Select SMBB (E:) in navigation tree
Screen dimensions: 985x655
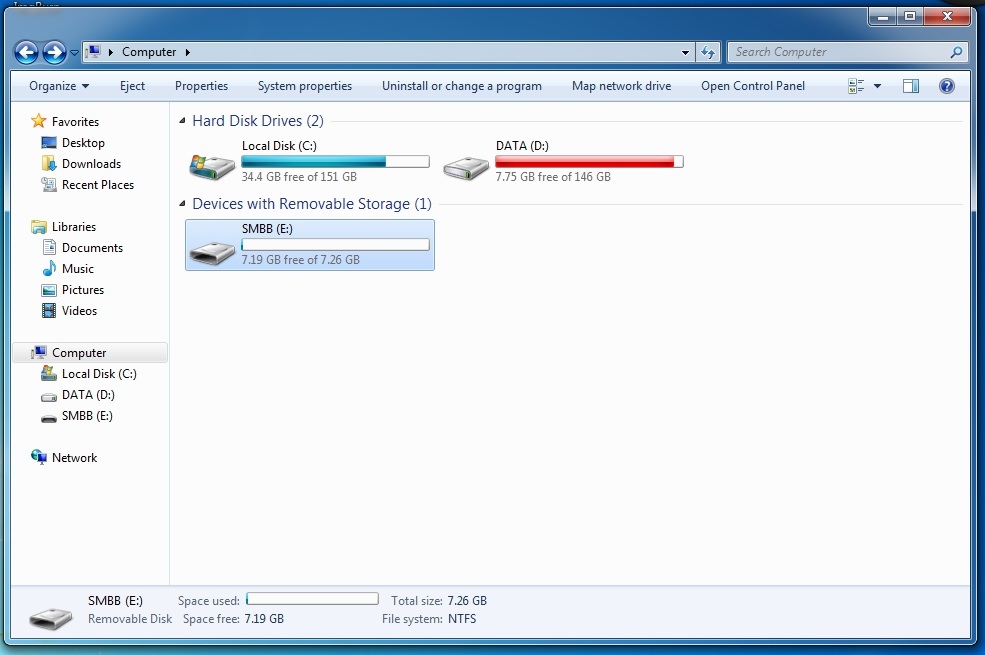pos(87,416)
